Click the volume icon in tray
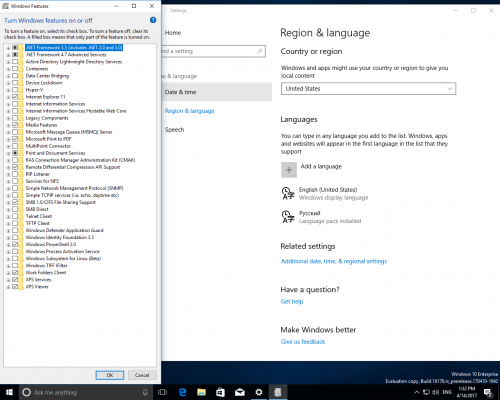 [x=436, y=392]
